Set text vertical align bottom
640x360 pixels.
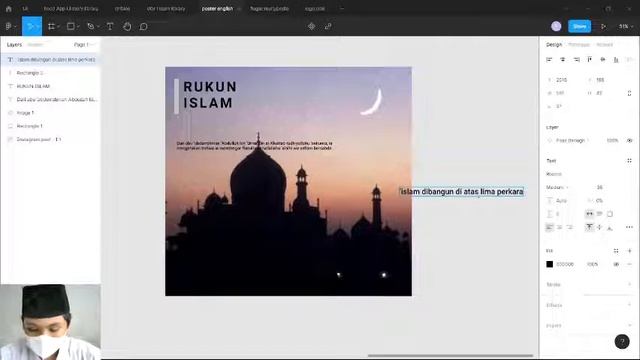pos(610,227)
